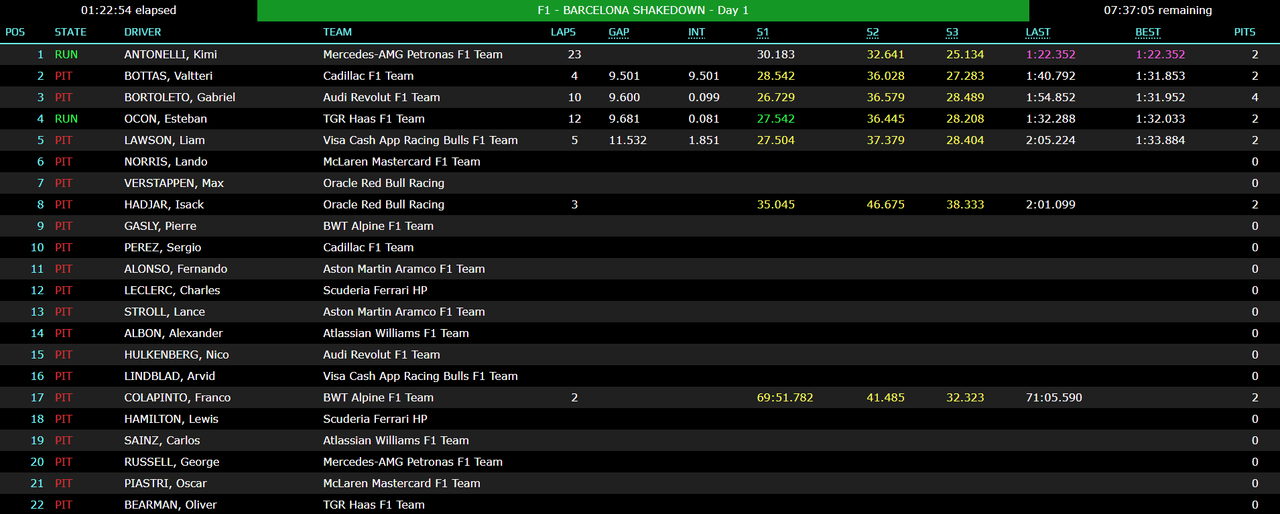Click Antonelli's lap count 23
The width and height of the screenshot is (1280, 514).
(x=574, y=55)
